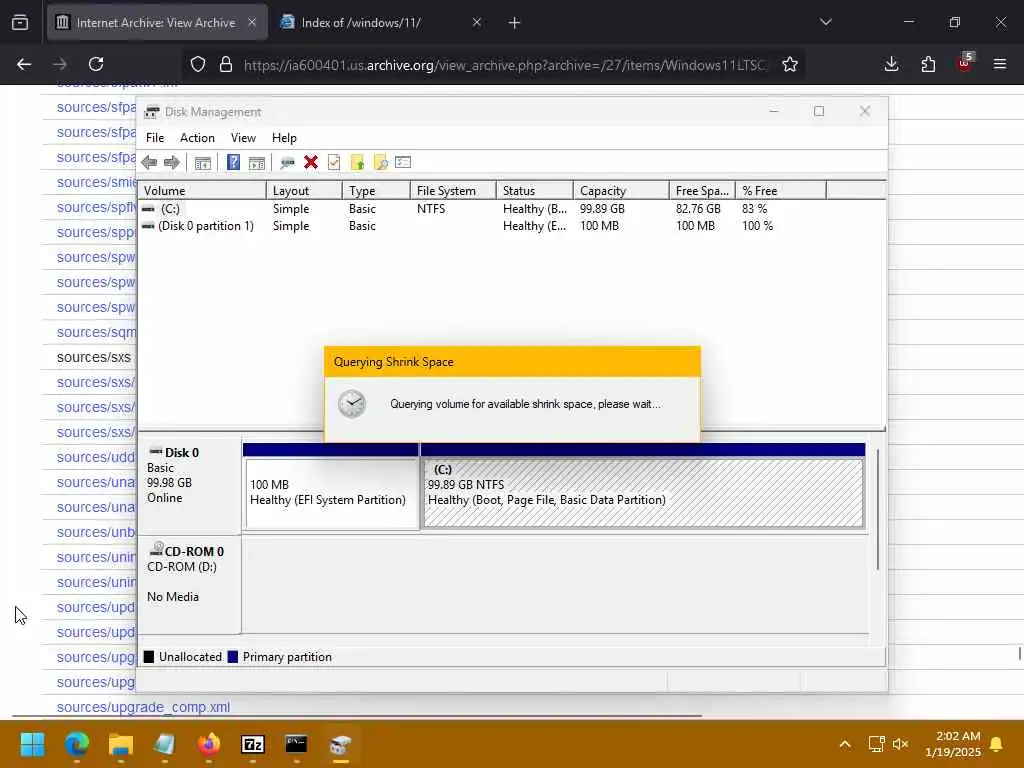Screen dimensions: 1024x768
Task: Open the Firefox Extensions puzzle icon
Action: 928,64
